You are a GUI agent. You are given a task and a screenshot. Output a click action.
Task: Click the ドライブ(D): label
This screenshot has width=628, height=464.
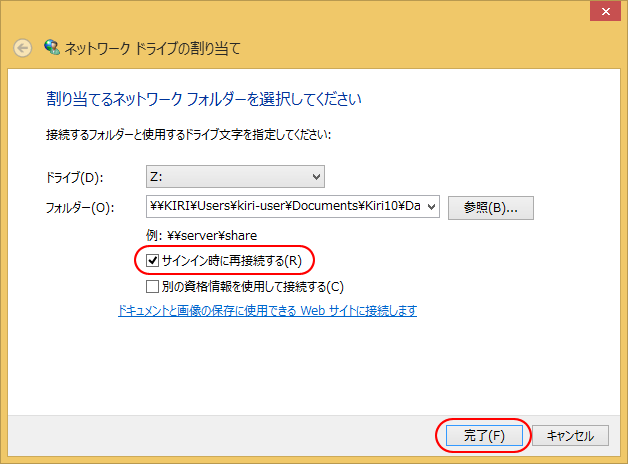coord(74,177)
